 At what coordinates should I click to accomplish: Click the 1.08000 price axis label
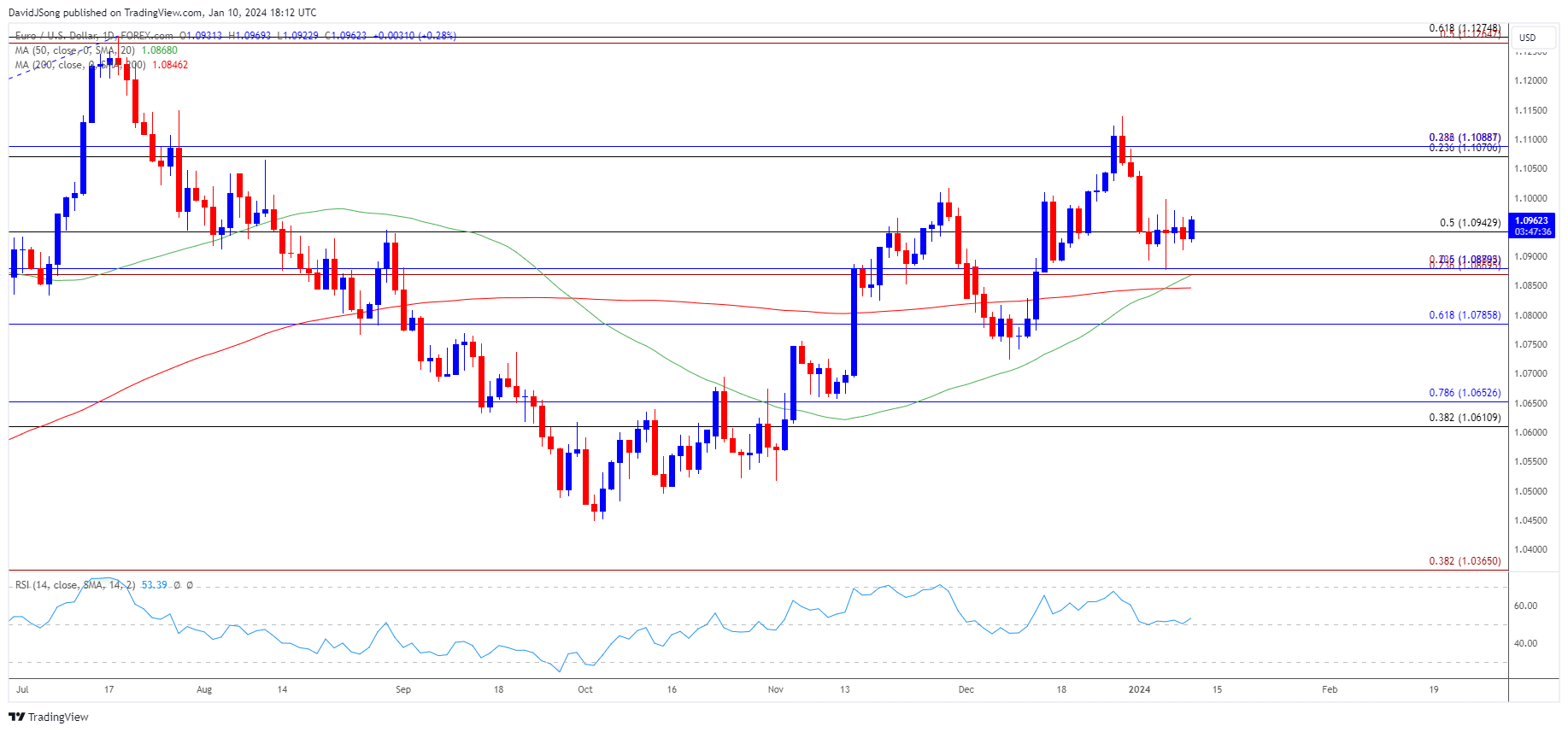[x=1530, y=315]
